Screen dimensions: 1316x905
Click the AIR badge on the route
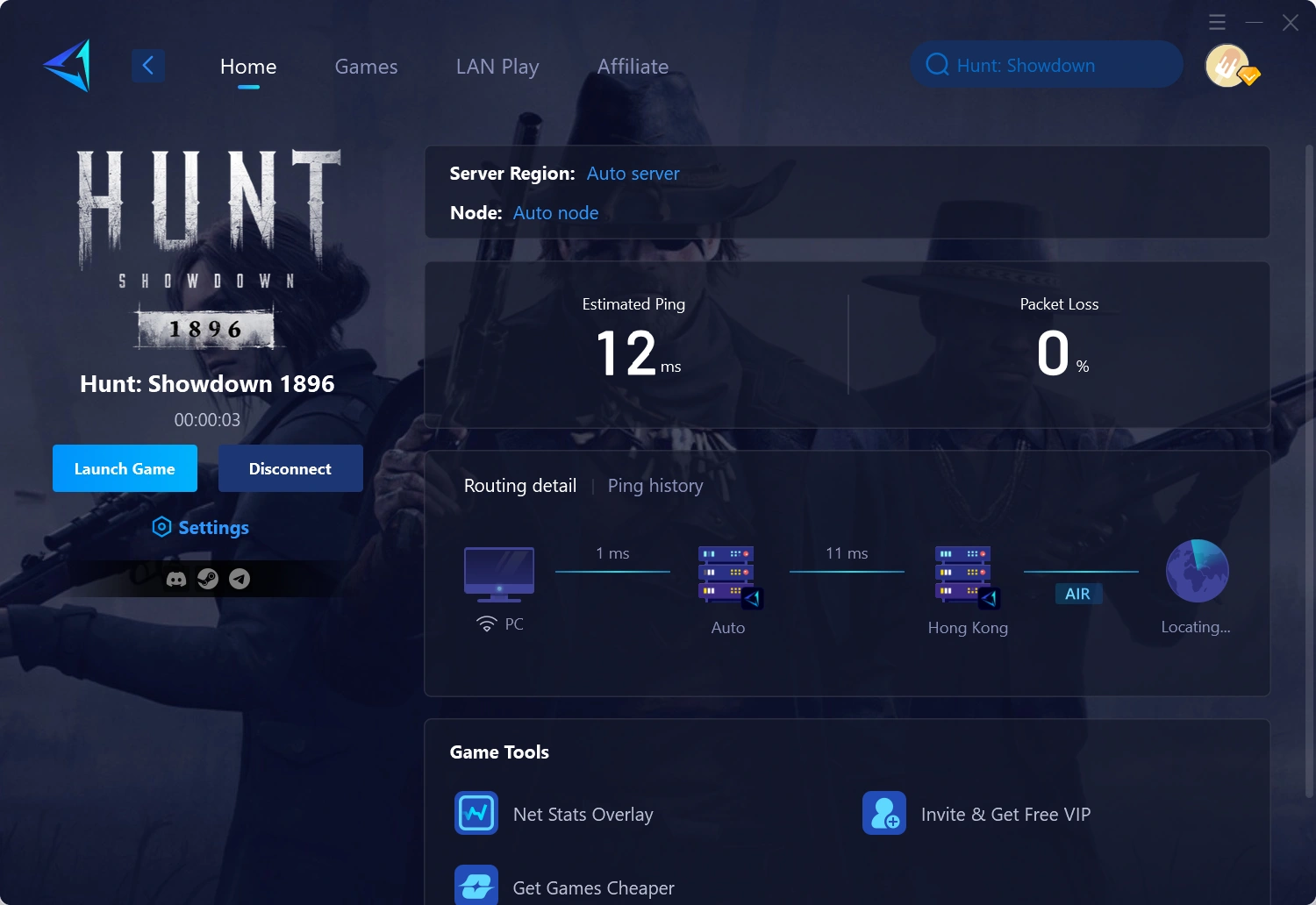tap(1077, 594)
